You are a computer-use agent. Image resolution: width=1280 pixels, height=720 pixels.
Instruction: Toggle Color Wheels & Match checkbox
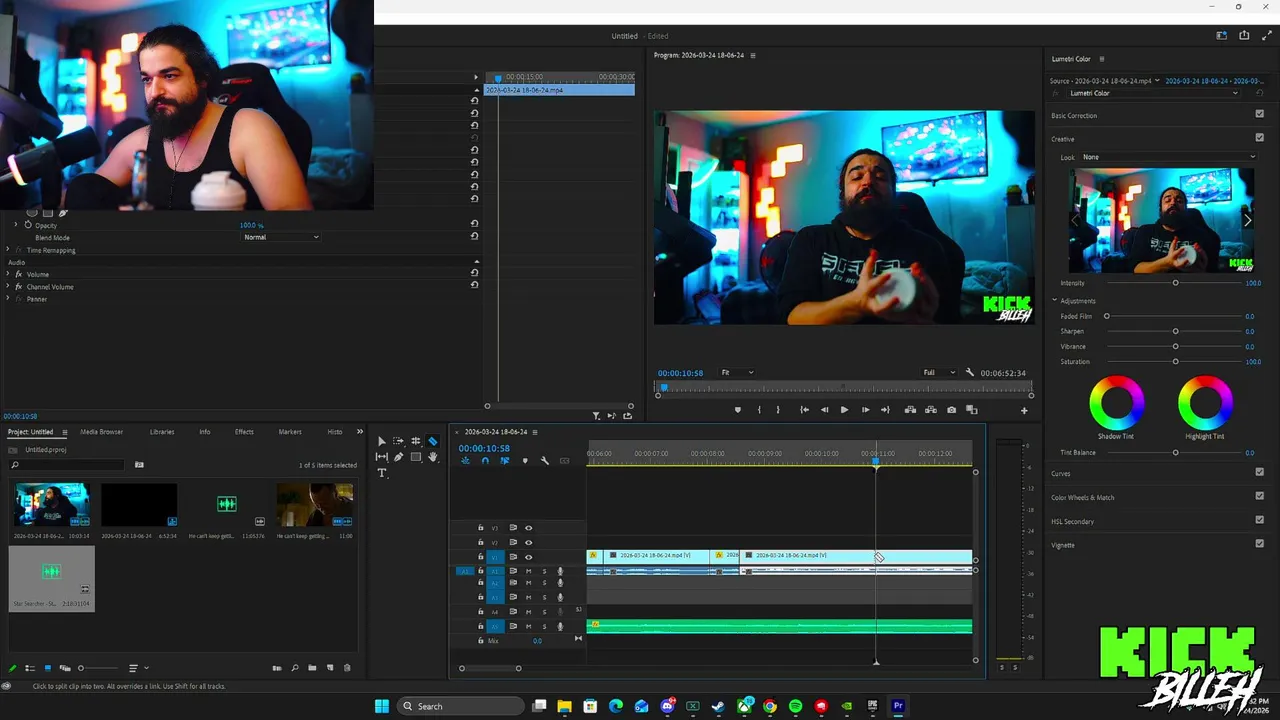click(1259, 496)
